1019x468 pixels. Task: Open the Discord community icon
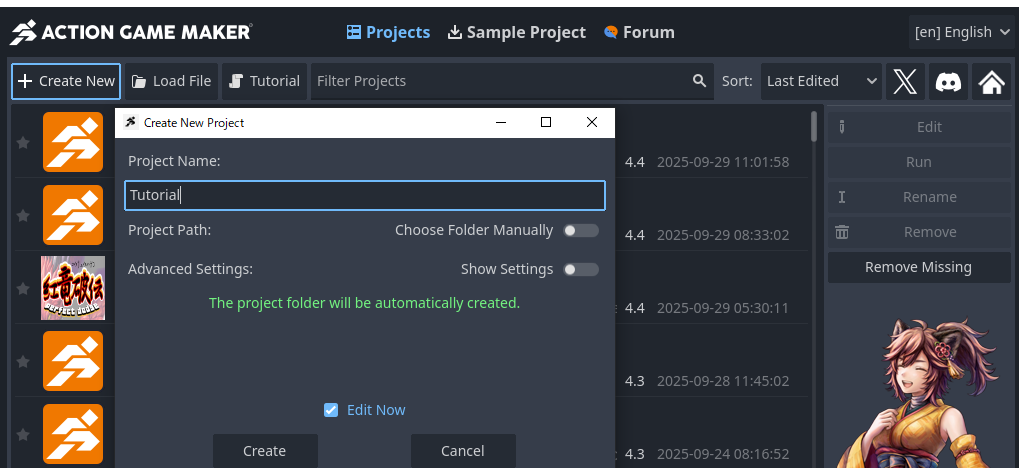click(x=948, y=81)
